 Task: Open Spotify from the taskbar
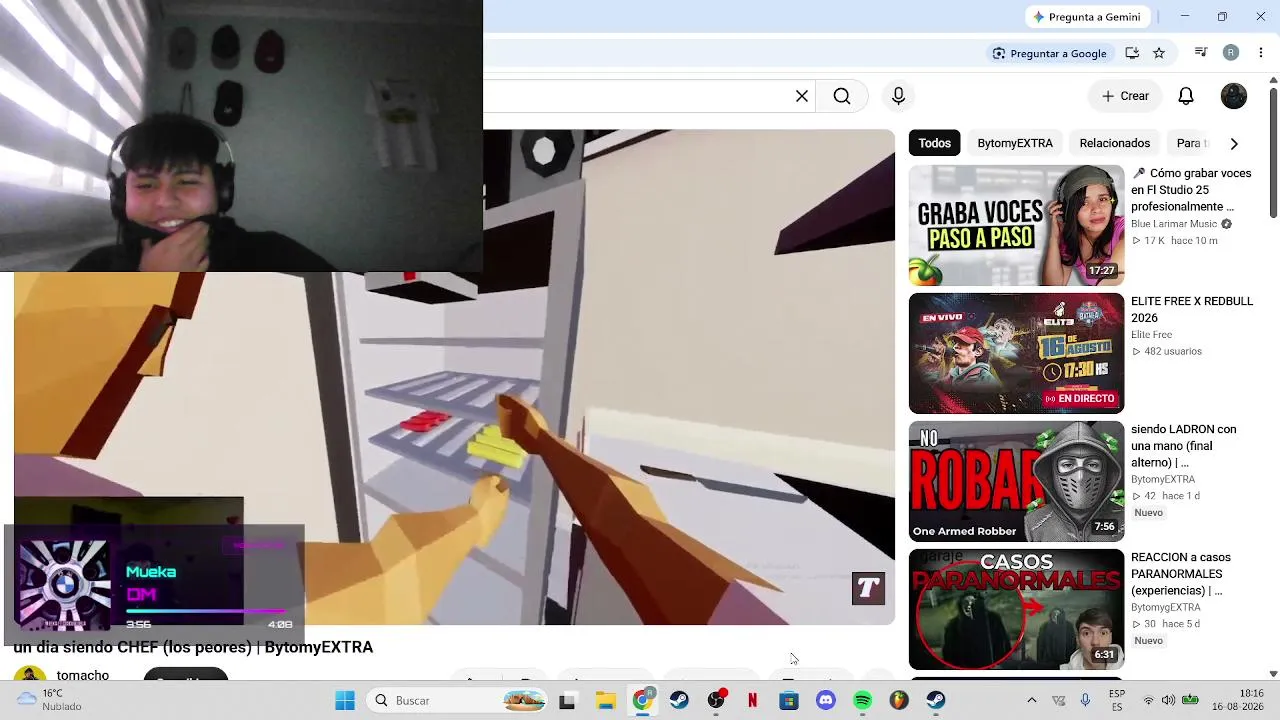(x=863, y=700)
